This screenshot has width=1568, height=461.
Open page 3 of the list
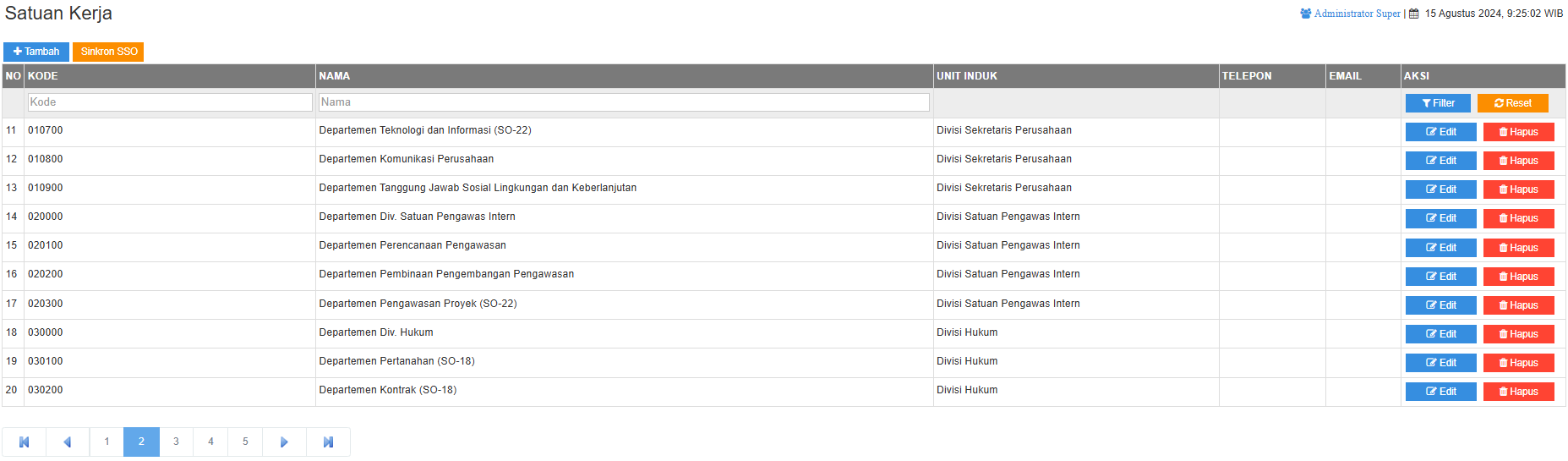176,442
